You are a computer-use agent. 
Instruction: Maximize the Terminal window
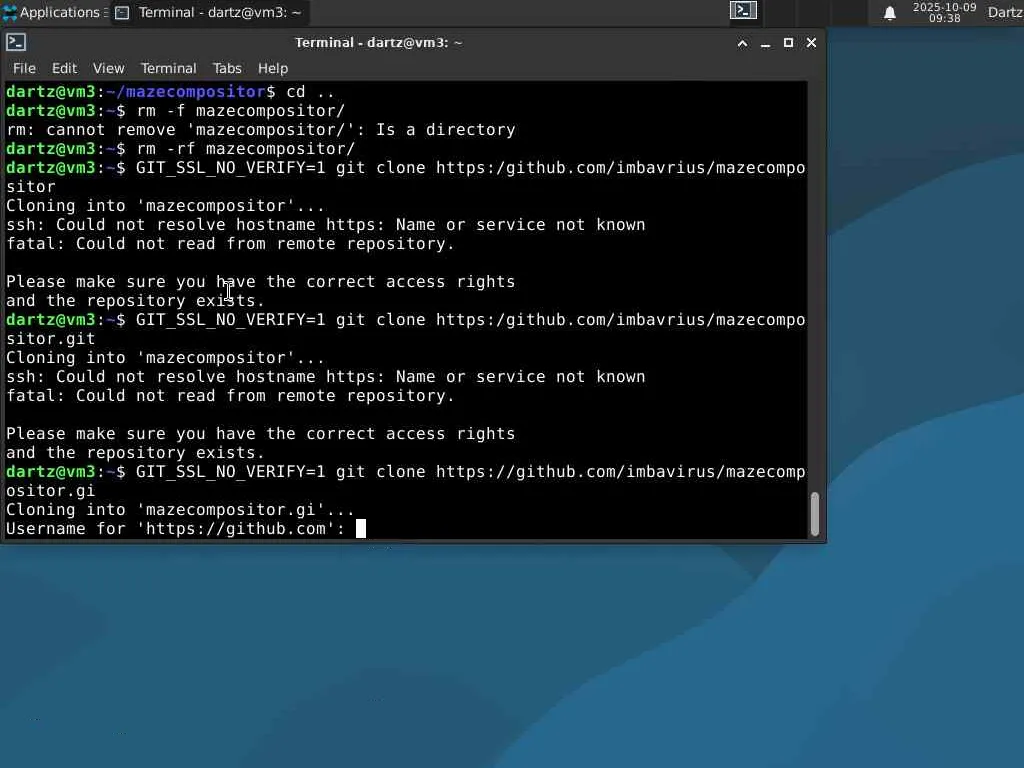tap(788, 43)
